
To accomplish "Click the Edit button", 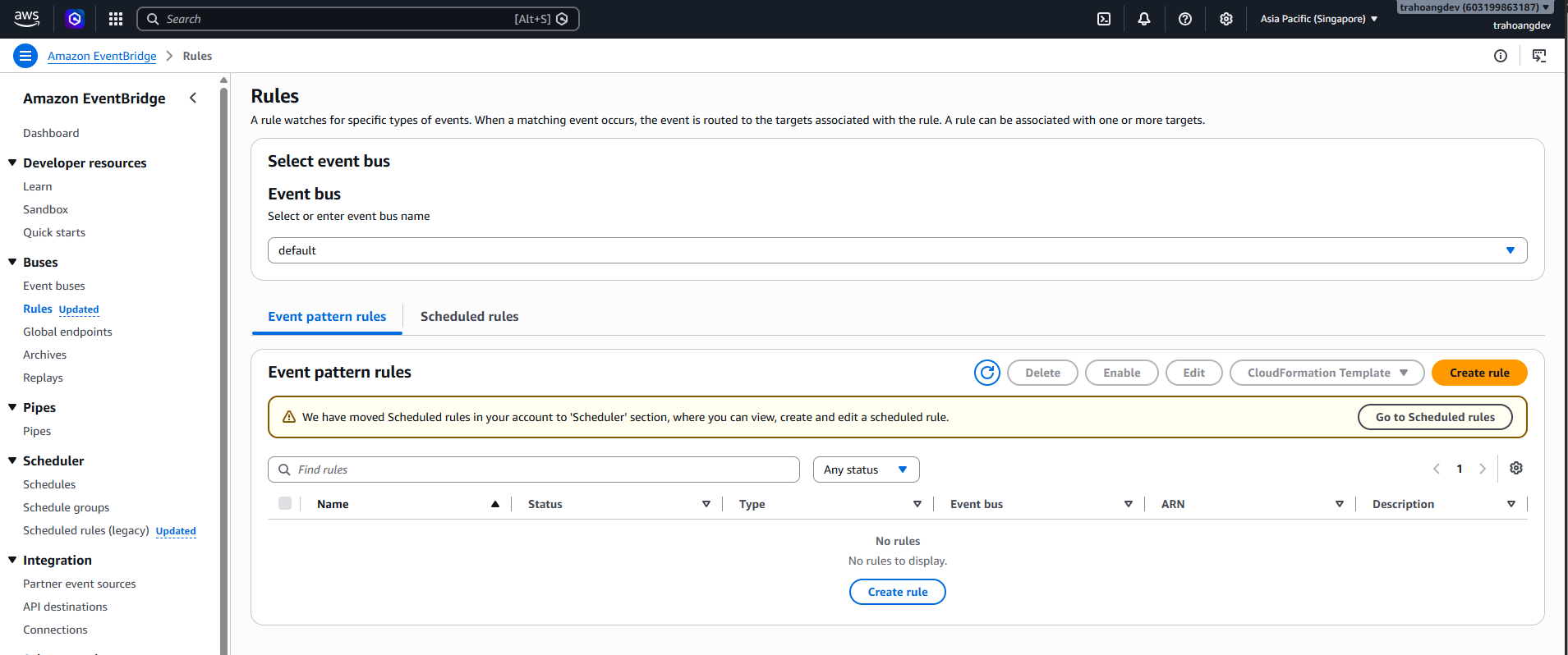I will pyautogui.click(x=1193, y=373).
